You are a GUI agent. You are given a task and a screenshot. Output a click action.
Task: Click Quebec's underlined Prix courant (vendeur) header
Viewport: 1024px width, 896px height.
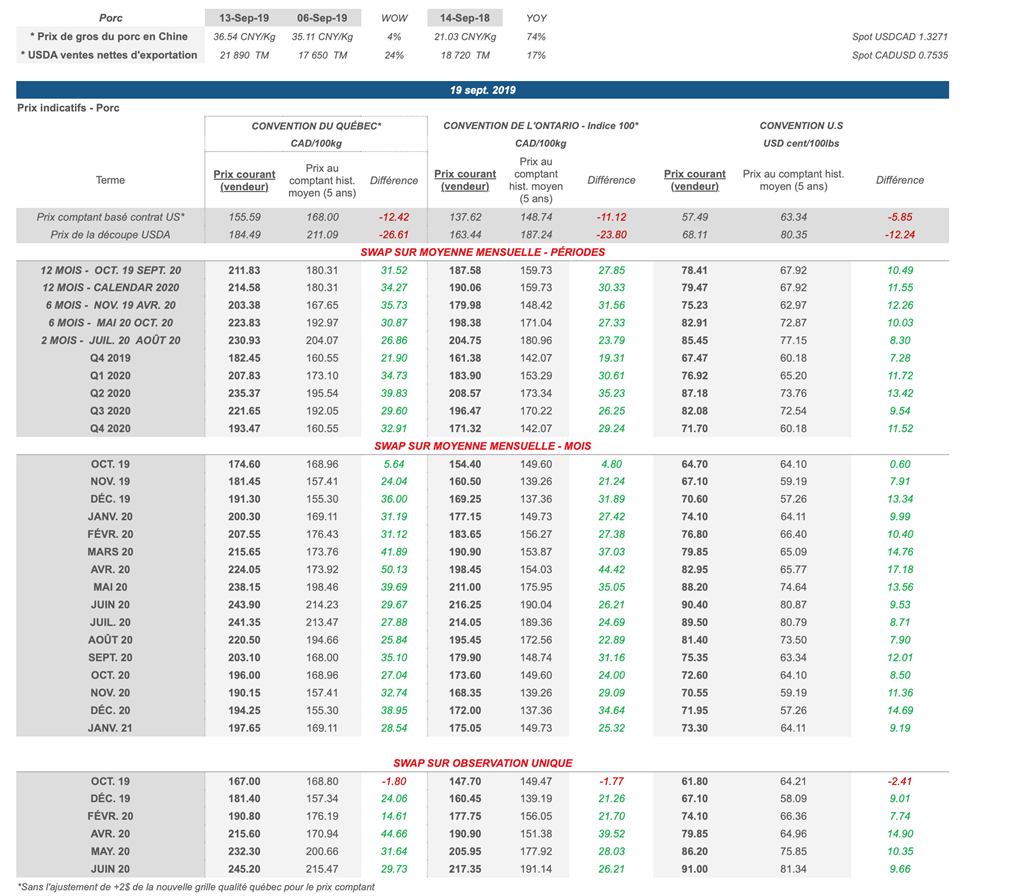pyautogui.click(x=243, y=180)
